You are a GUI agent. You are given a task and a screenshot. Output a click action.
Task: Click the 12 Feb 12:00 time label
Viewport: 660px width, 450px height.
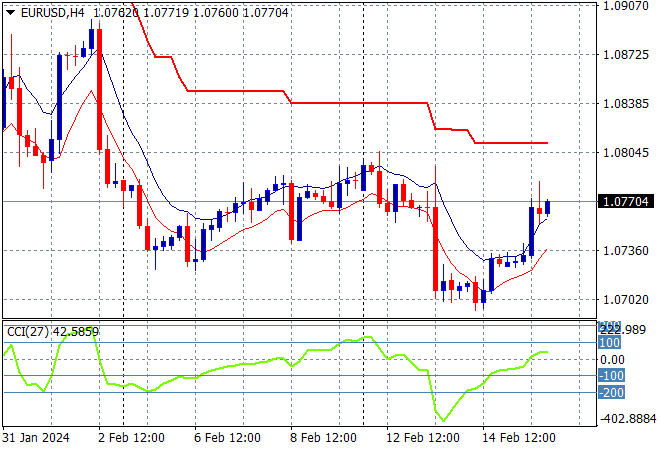pyautogui.click(x=423, y=438)
